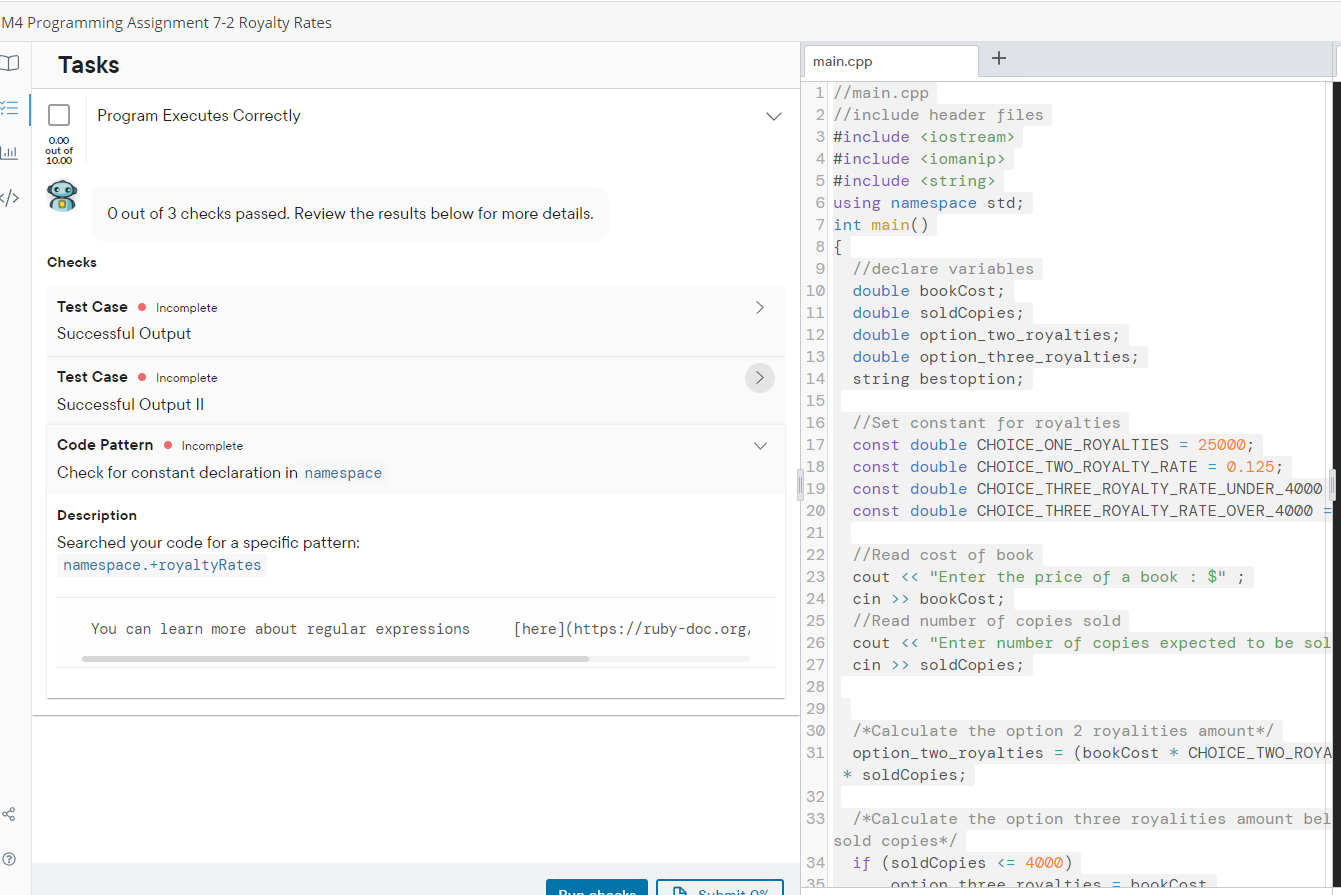This screenshot has width=1341, height=895.
Task: Click the share icon in sidebar
Action: click(9, 815)
